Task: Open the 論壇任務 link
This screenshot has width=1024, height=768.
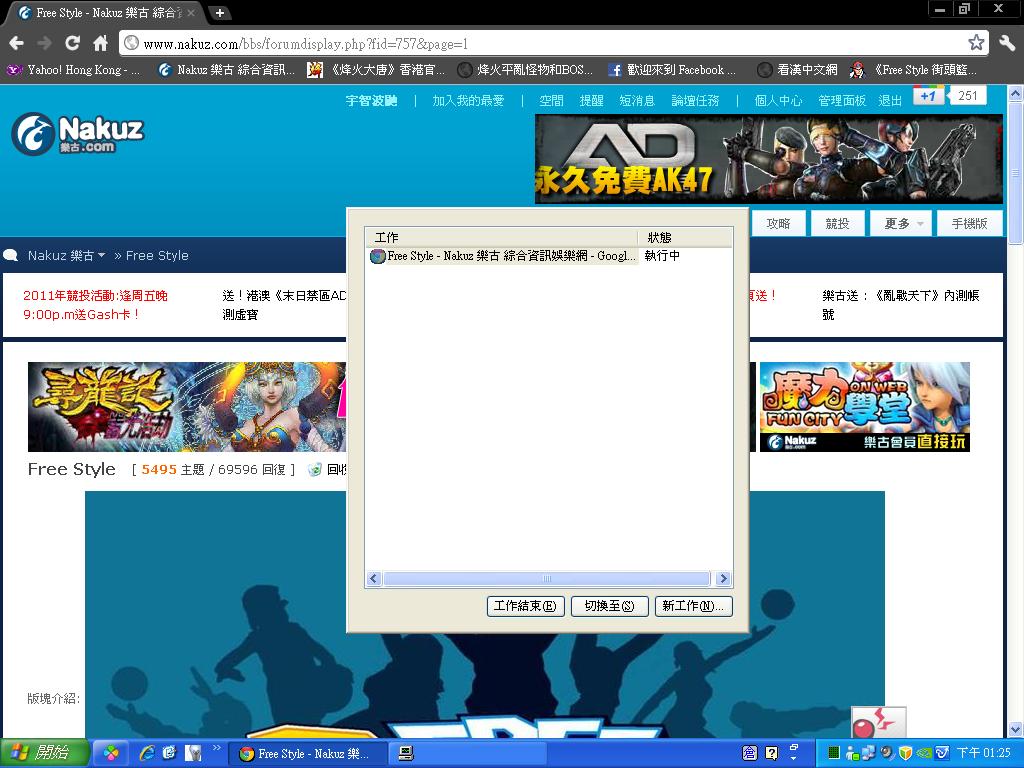Action: [x=696, y=101]
